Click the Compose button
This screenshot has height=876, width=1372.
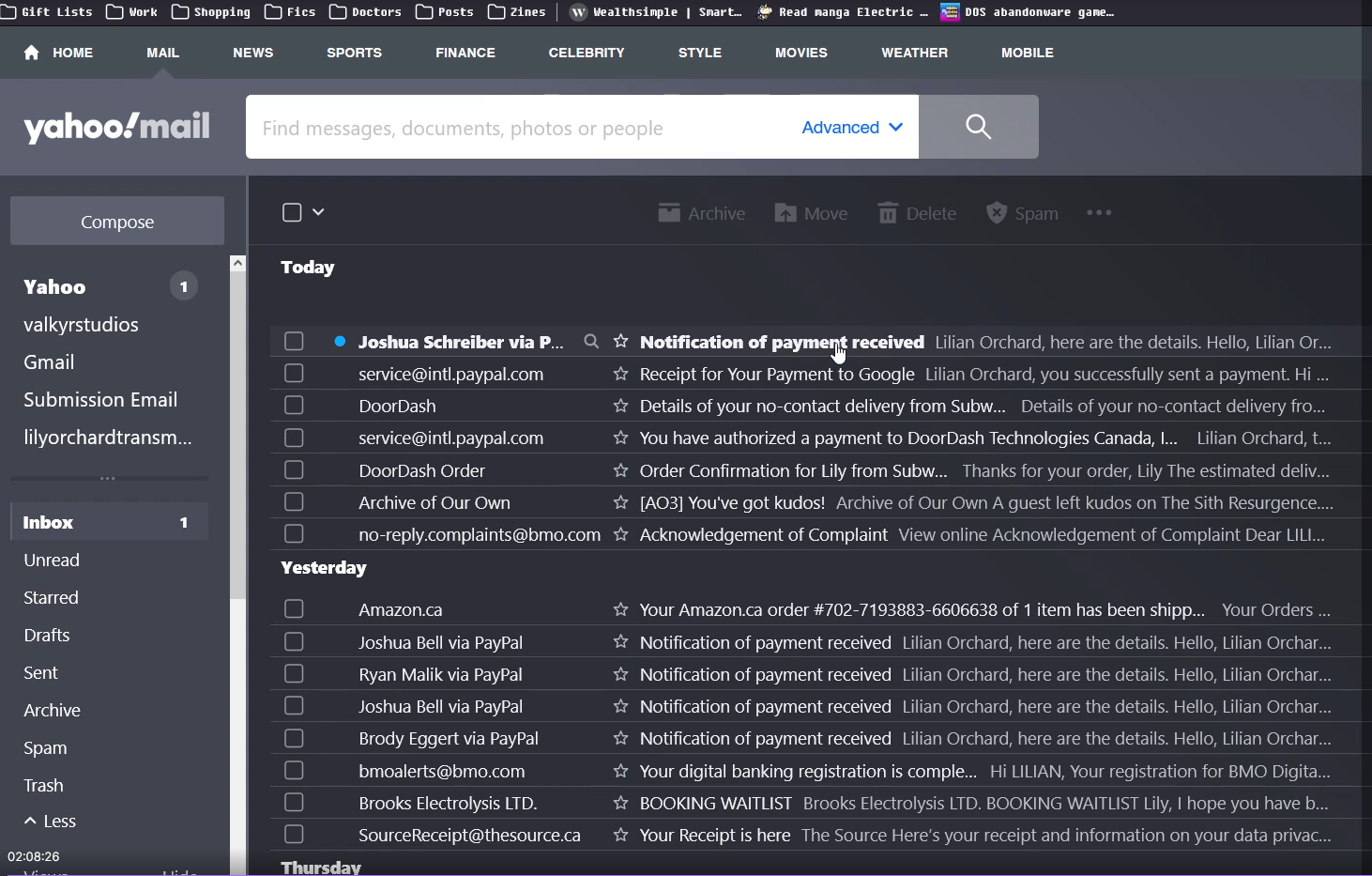coord(117,222)
